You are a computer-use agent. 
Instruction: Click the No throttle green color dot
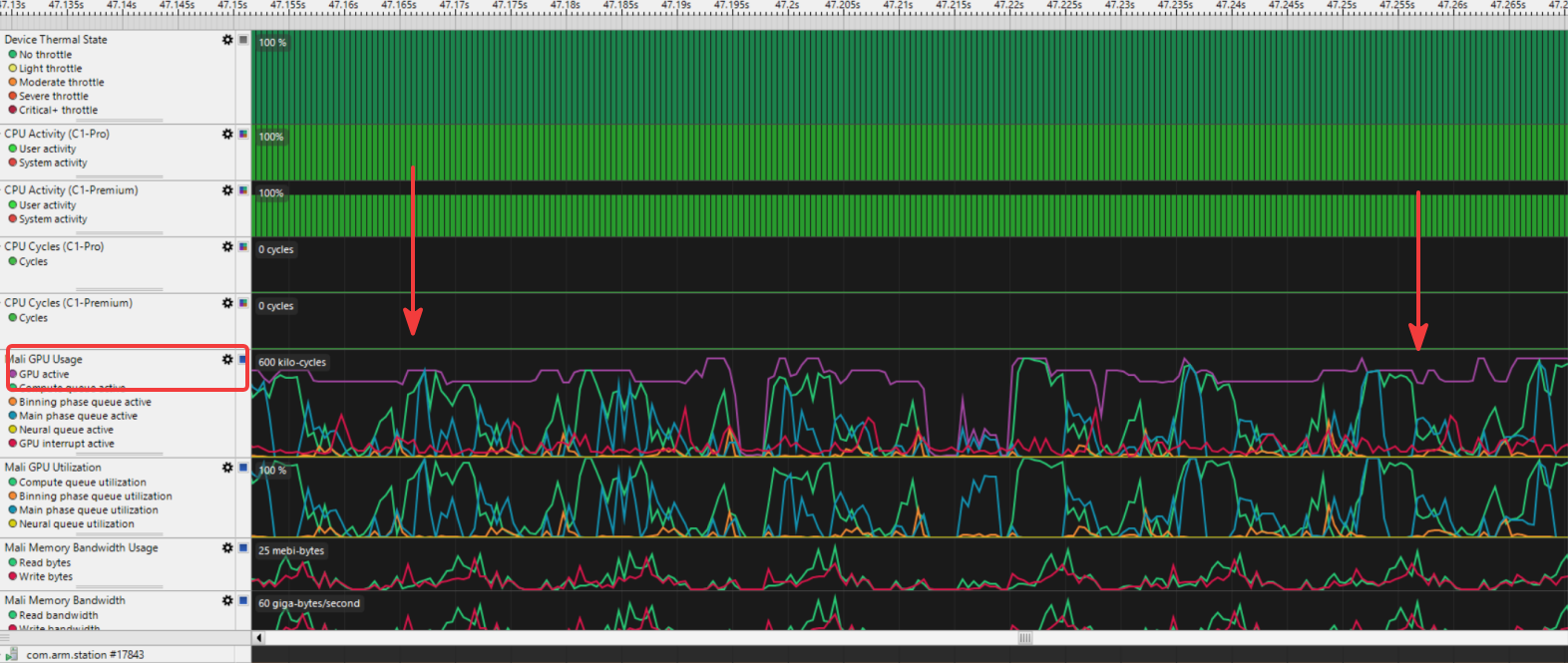click(13, 55)
